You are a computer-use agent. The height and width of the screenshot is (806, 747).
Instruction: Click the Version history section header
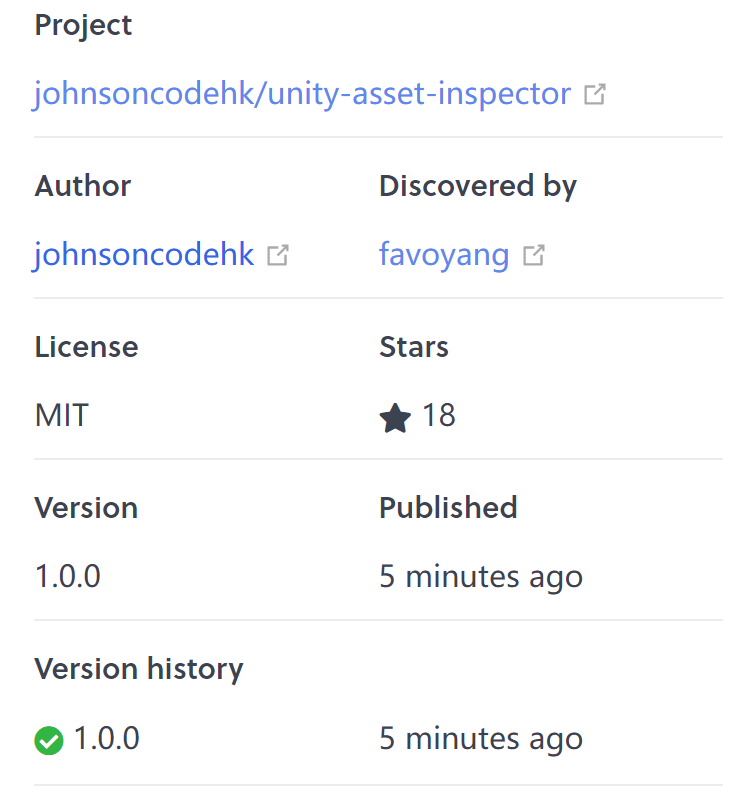(139, 669)
